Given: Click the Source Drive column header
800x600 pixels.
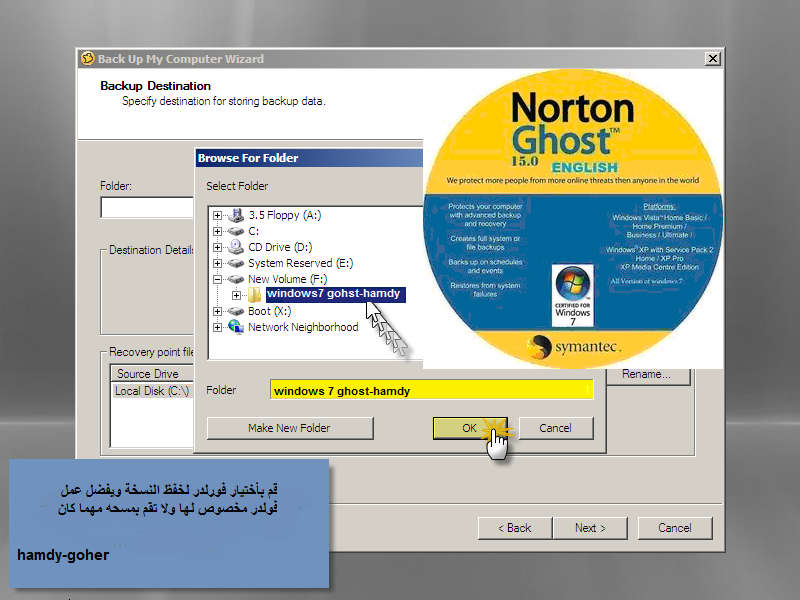Looking at the screenshot, I should [152, 373].
